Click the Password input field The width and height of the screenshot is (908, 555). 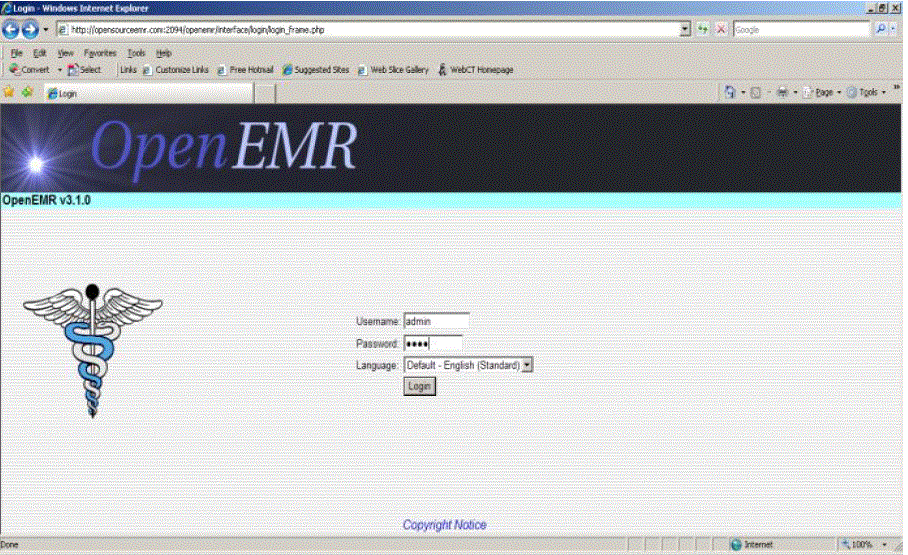[x=432, y=344]
